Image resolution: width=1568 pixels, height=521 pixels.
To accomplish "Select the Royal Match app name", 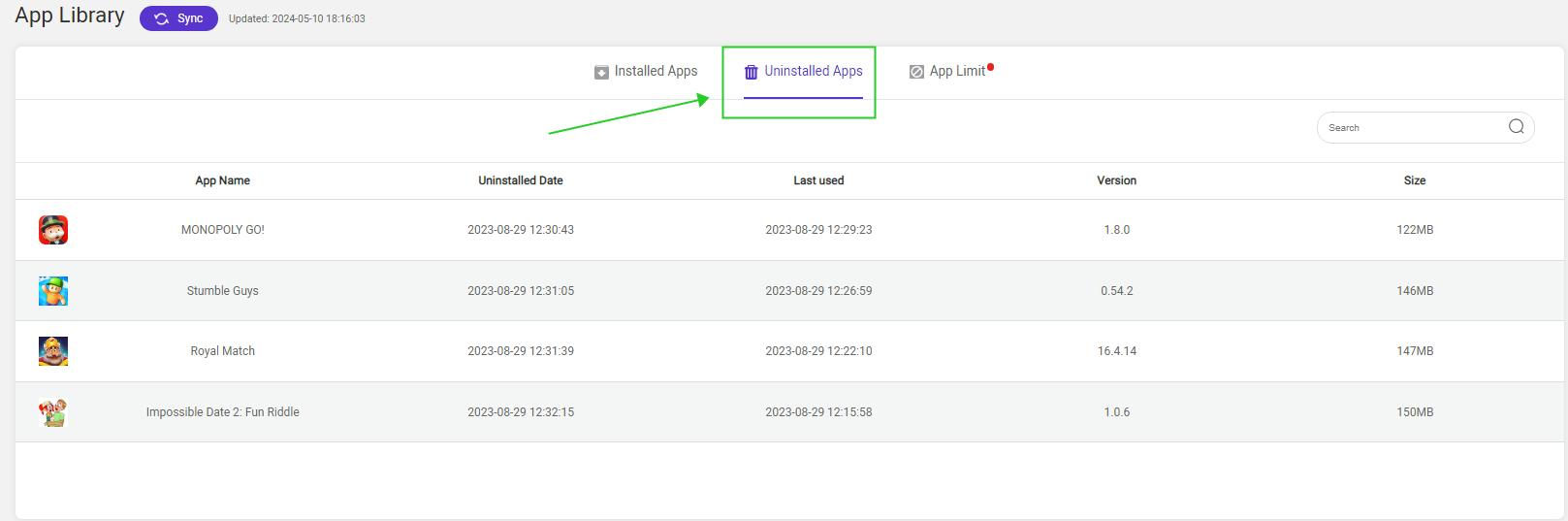I will click(223, 351).
